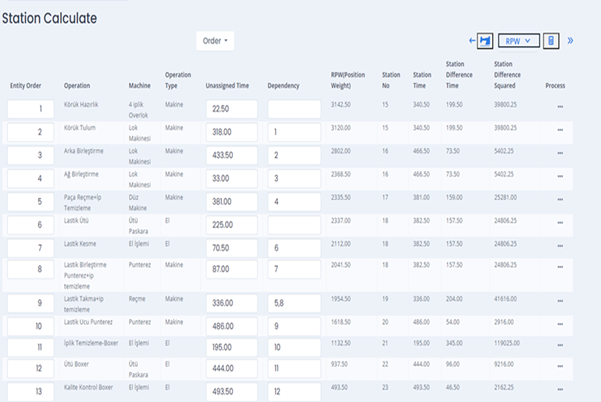601x402 pixels.
Task: Open process ellipsis for Arka Birleştirme row
Action: click(x=559, y=155)
